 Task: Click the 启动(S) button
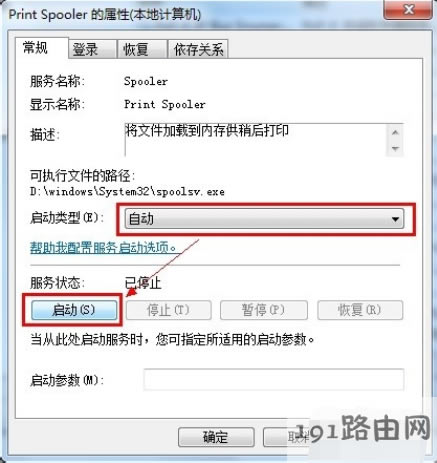click(74, 310)
